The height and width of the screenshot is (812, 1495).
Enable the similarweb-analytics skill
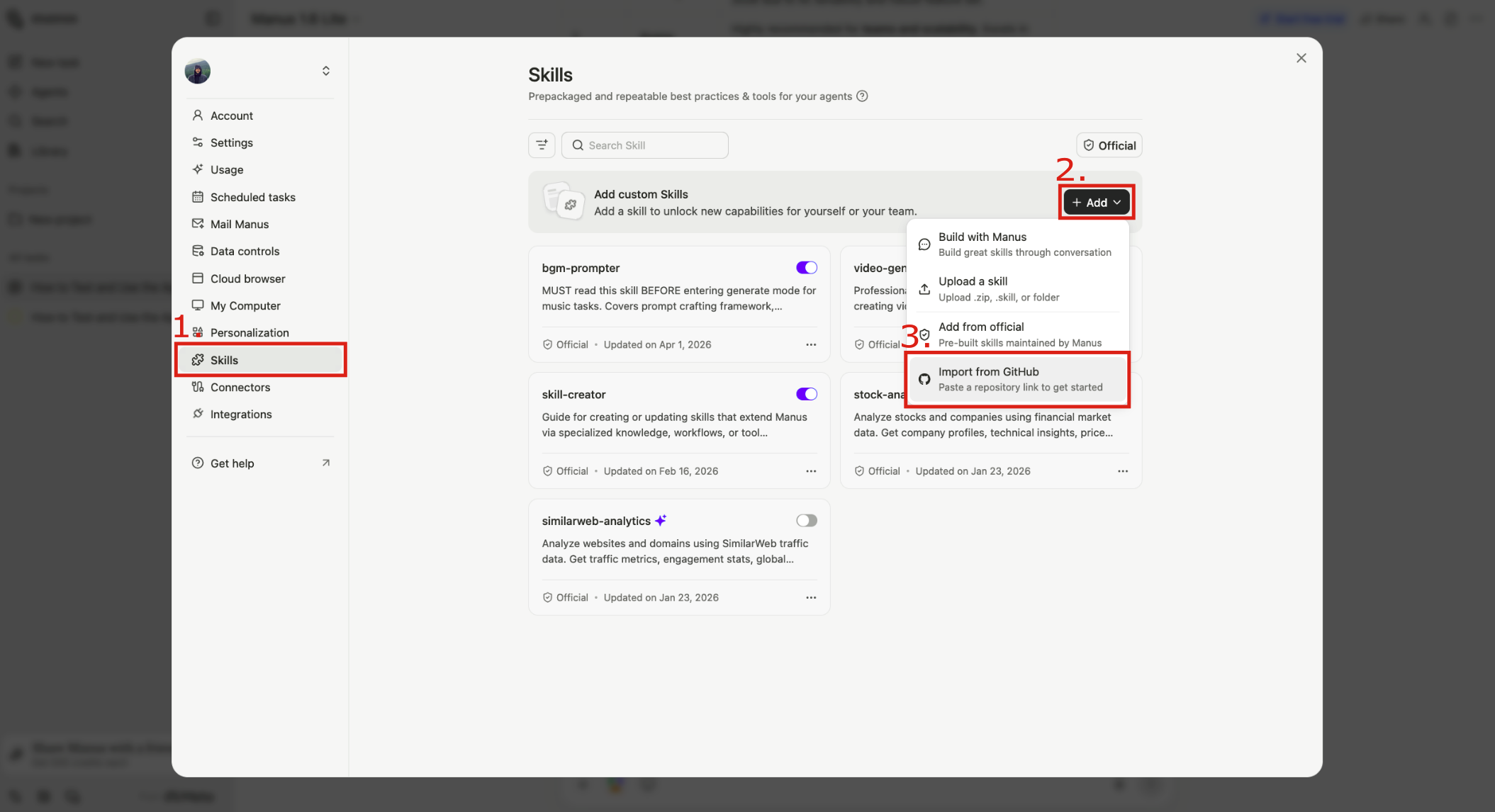(806, 520)
